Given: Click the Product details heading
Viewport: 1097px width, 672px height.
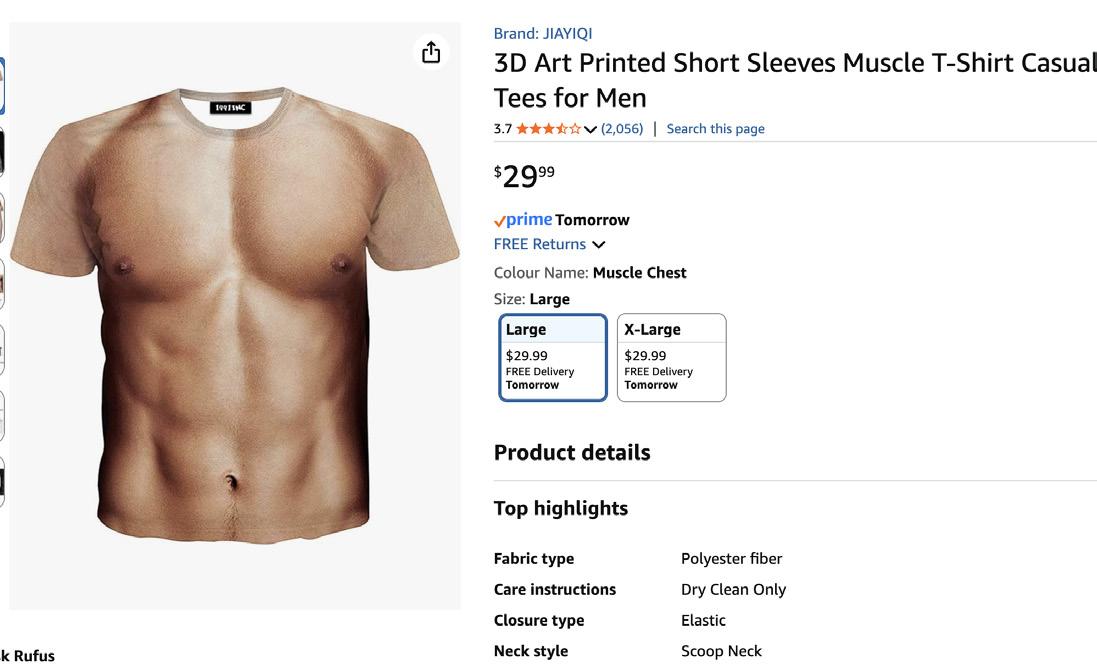Looking at the screenshot, I should [x=572, y=453].
